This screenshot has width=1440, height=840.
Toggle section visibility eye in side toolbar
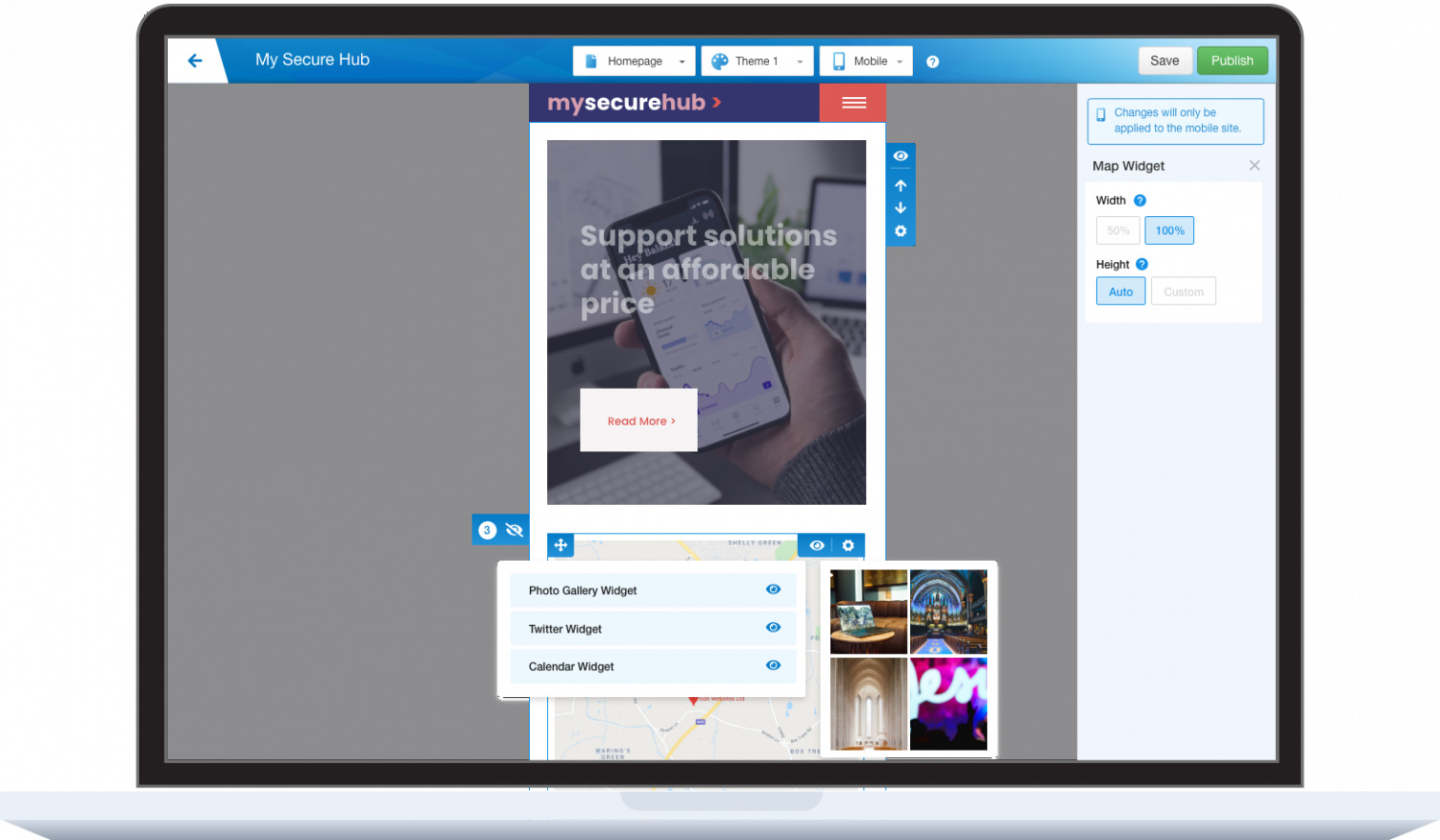pyautogui.click(x=900, y=156)
